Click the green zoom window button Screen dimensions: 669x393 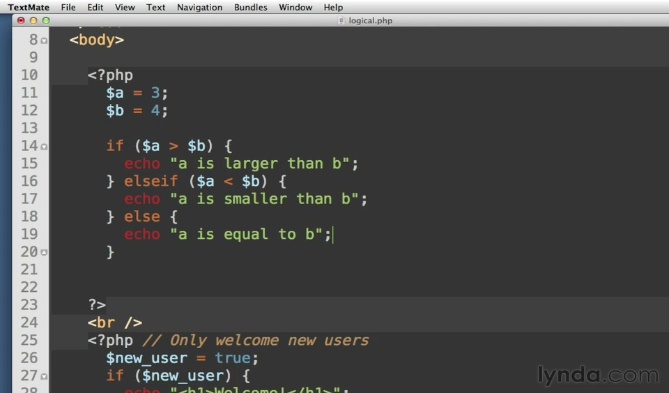tap(46, 20)
